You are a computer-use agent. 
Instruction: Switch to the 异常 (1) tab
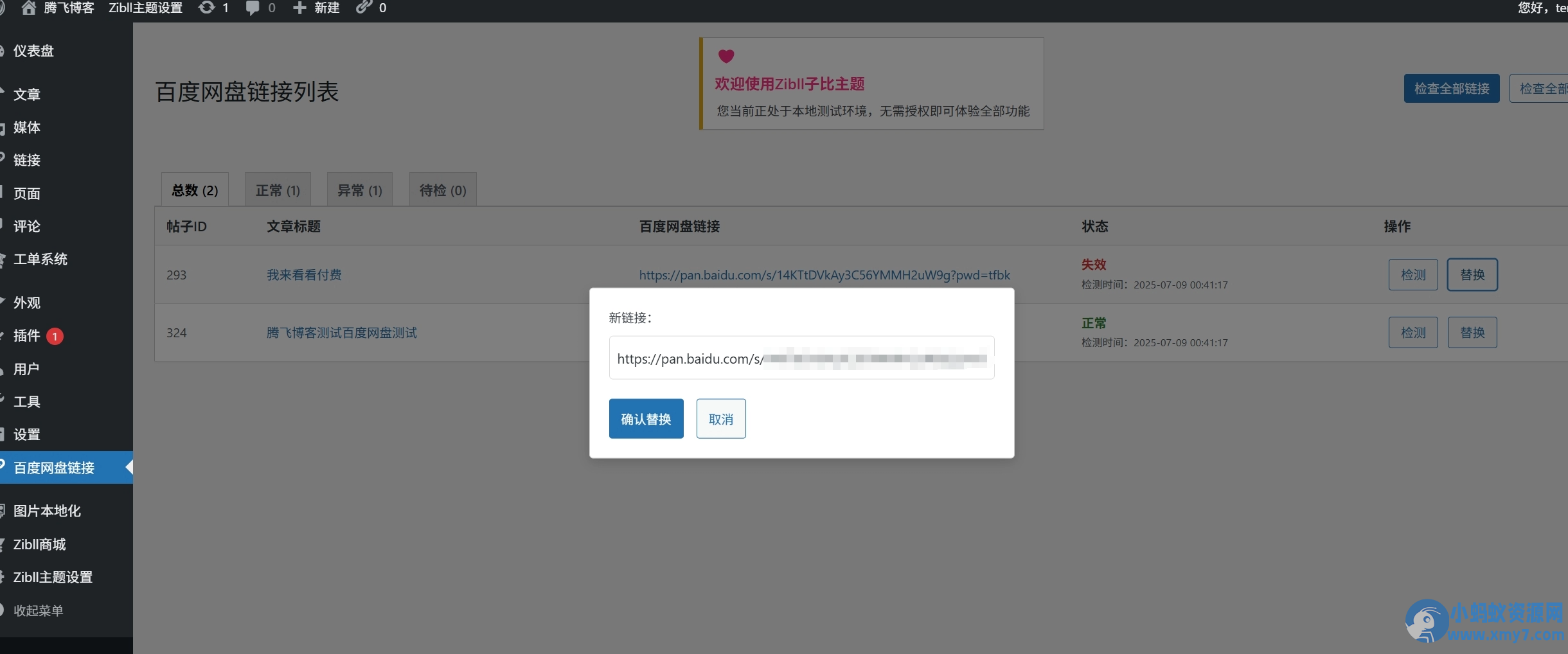(360, 190)
